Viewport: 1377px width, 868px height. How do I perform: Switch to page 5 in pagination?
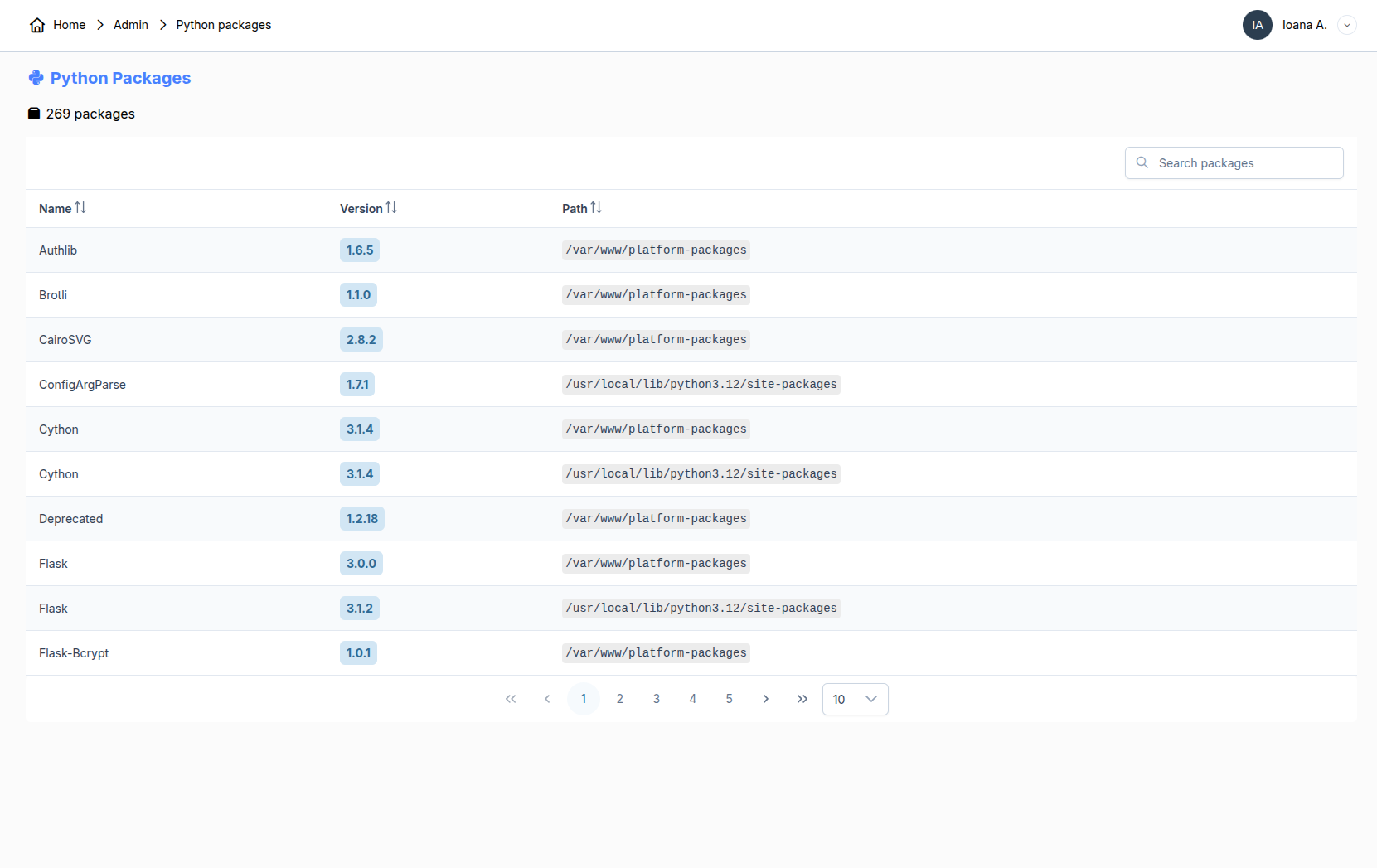point(730,699)
